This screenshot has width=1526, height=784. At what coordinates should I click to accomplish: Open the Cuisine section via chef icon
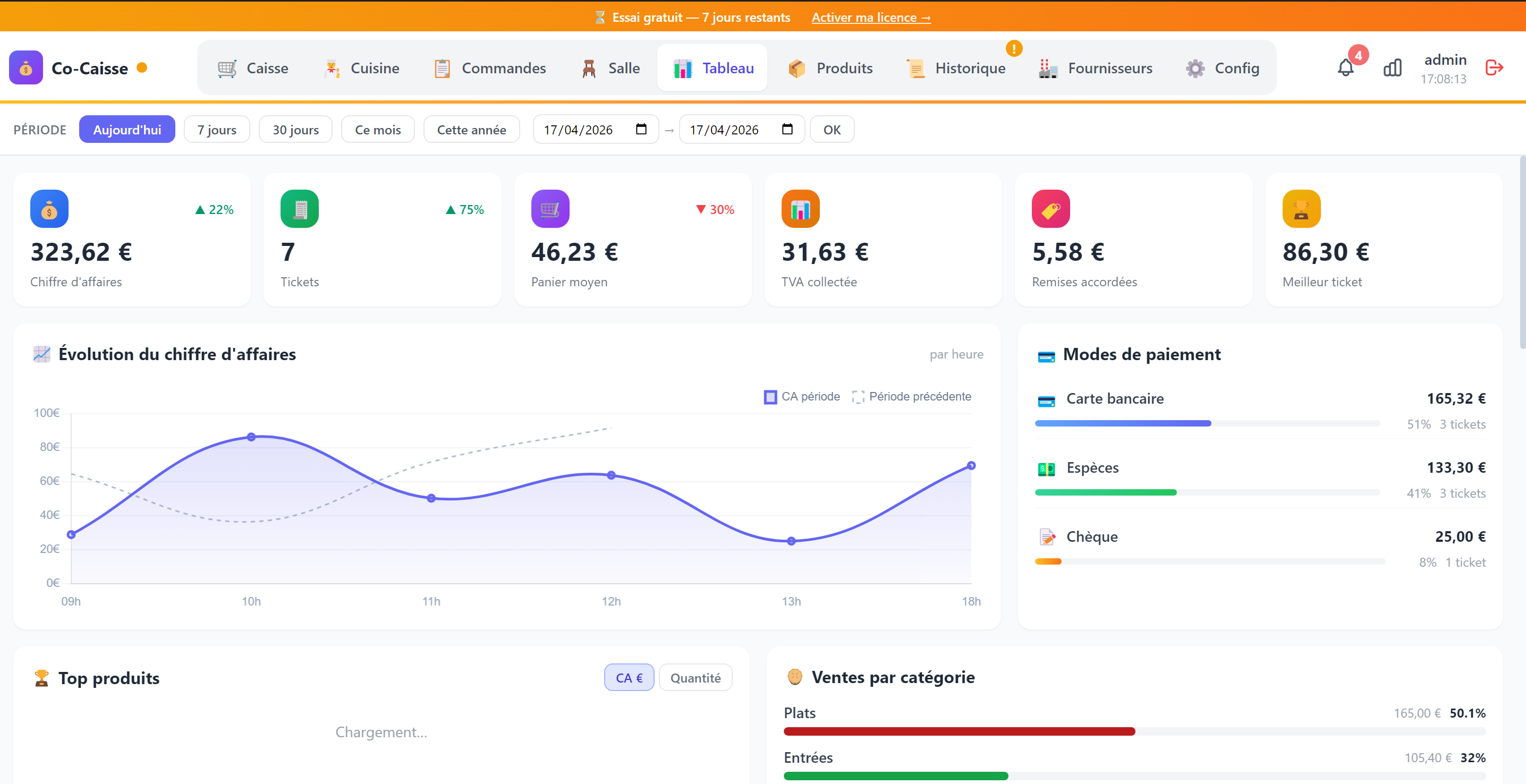332,67
